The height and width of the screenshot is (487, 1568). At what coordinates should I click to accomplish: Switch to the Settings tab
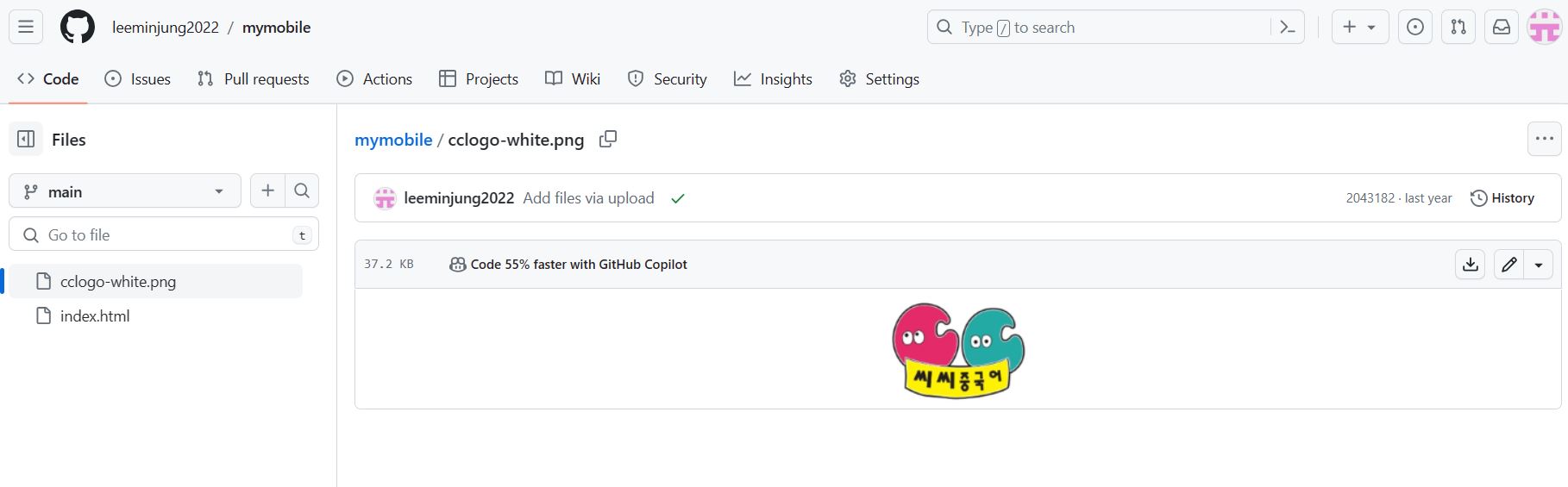click(880, 78)
